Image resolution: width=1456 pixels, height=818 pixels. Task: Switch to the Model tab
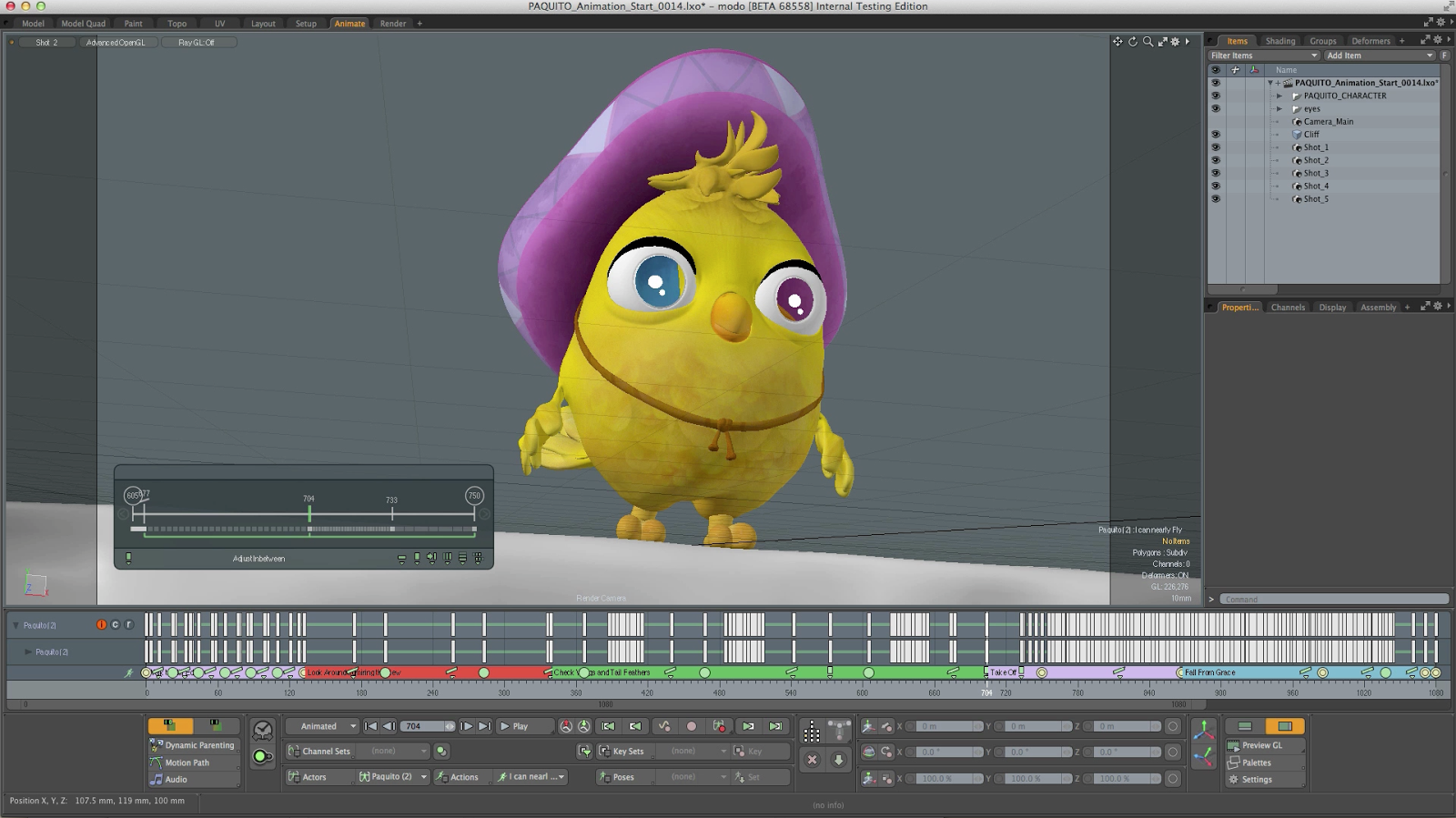pos(33,24)
